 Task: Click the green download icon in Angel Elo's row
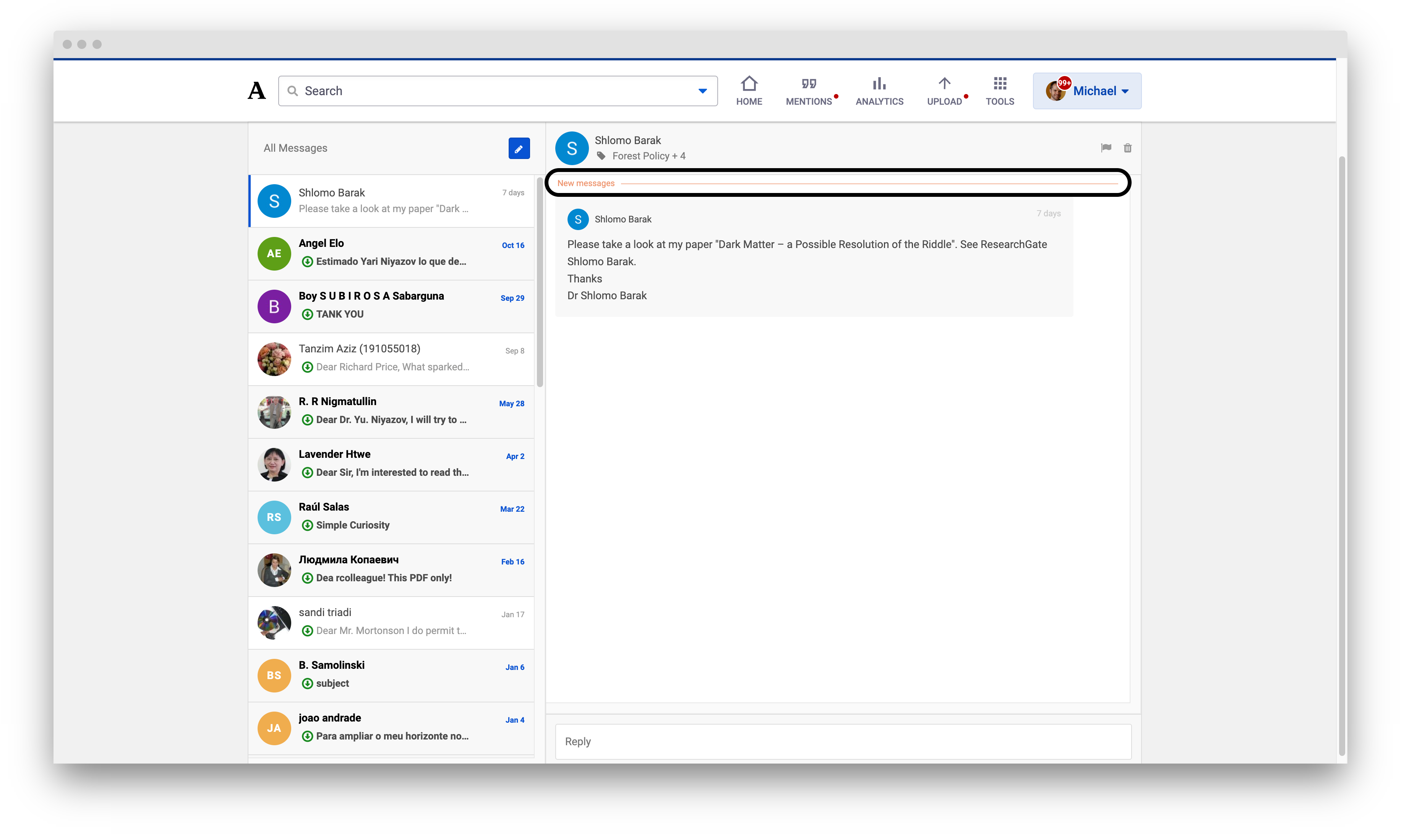(307, 261)
